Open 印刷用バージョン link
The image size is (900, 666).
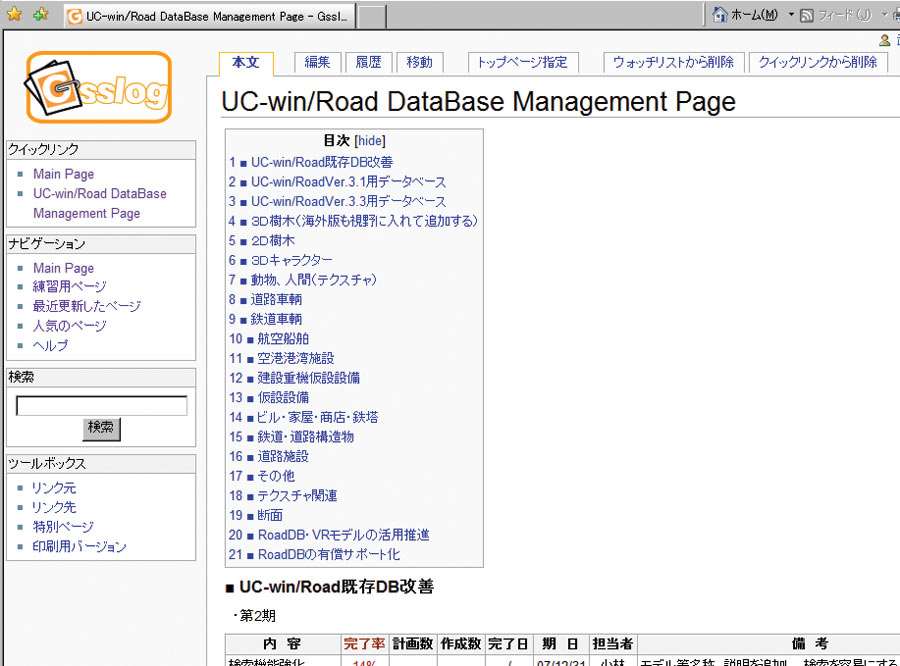pyautogui.click(x=79, y=547)
